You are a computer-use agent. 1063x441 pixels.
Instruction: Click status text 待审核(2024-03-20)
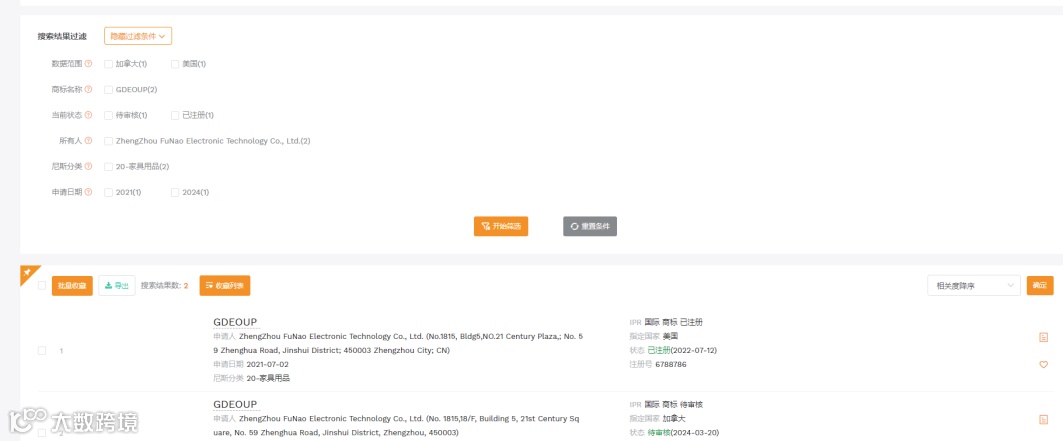pyautogui.click(x=683, y=433)
